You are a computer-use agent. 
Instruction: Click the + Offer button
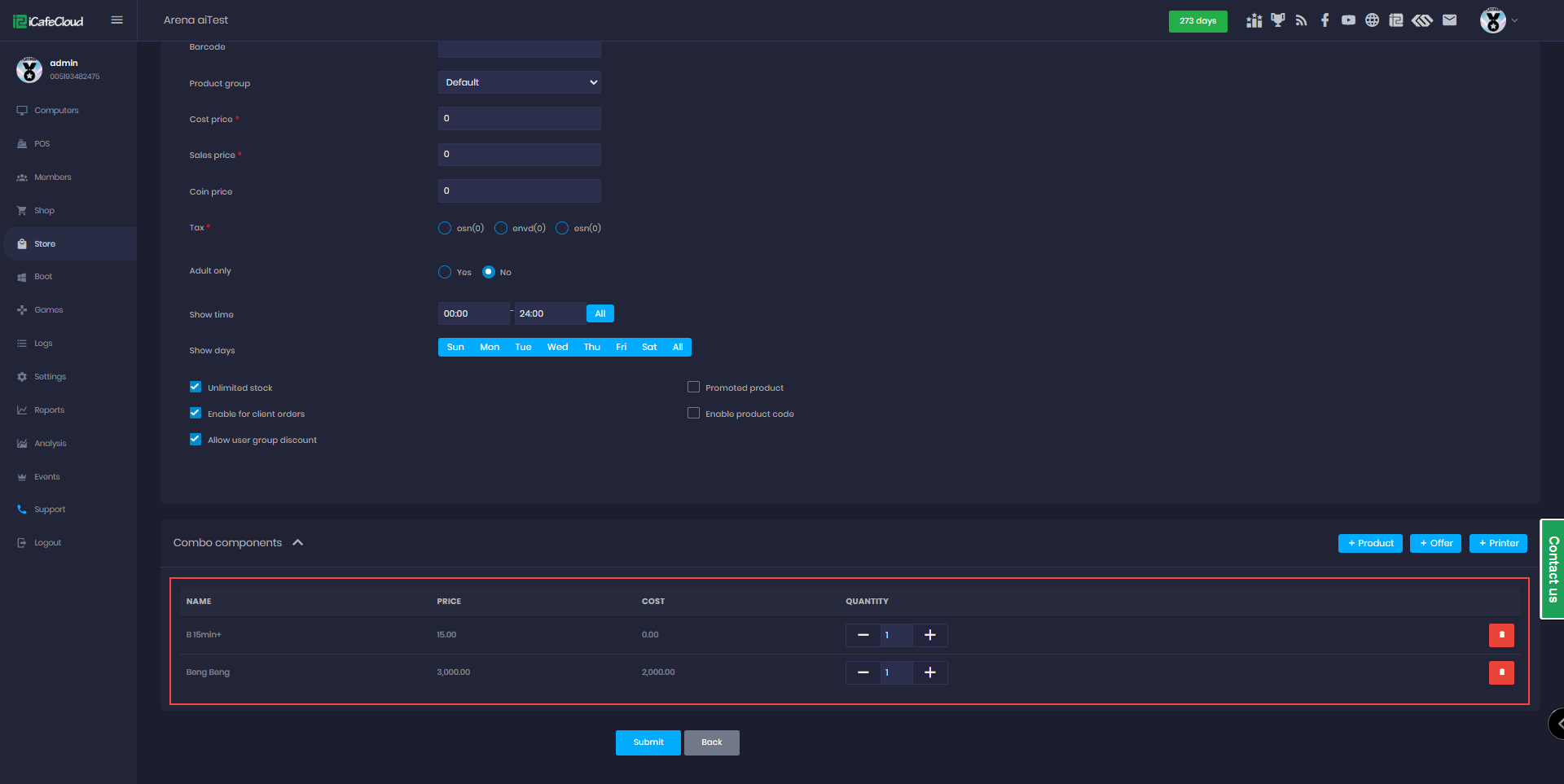click(1435, 543)
